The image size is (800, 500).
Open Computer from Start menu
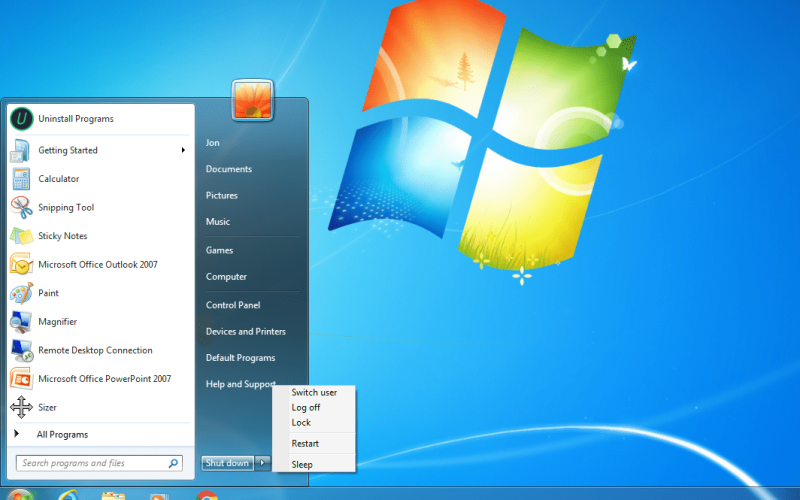pyautogui.click(x=226, y=277)
